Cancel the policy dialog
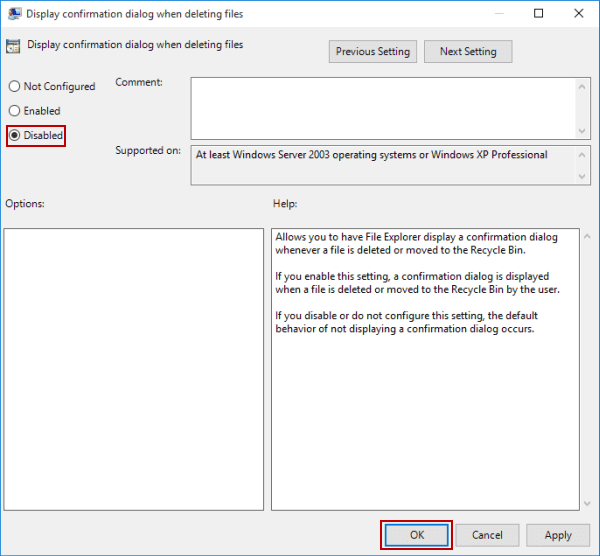This screenshot has height=556, width=600. (487, 535)
